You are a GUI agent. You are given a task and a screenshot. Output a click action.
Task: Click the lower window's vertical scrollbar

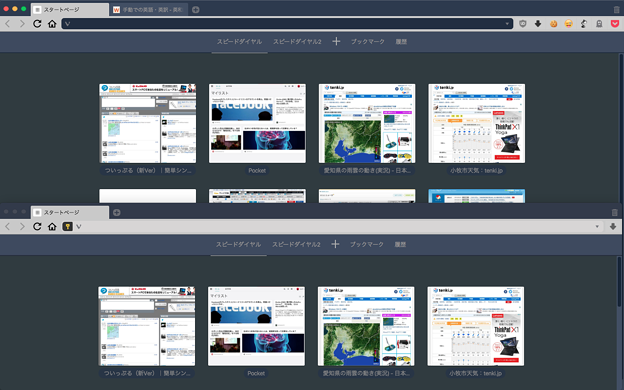coord(620,283)
